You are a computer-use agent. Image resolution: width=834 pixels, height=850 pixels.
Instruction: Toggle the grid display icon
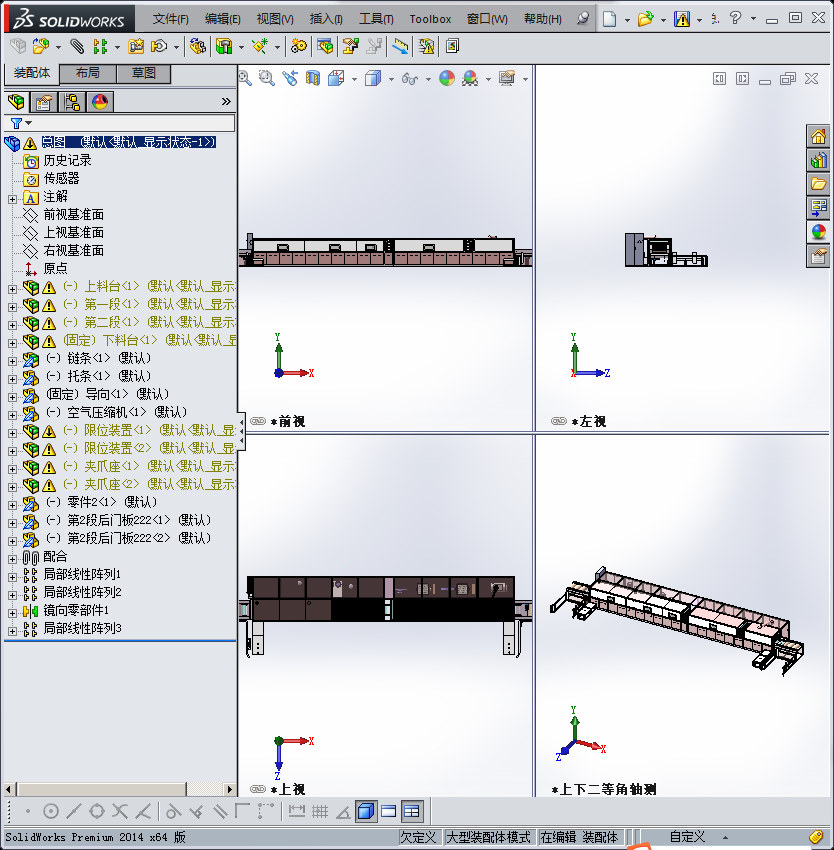320,812
